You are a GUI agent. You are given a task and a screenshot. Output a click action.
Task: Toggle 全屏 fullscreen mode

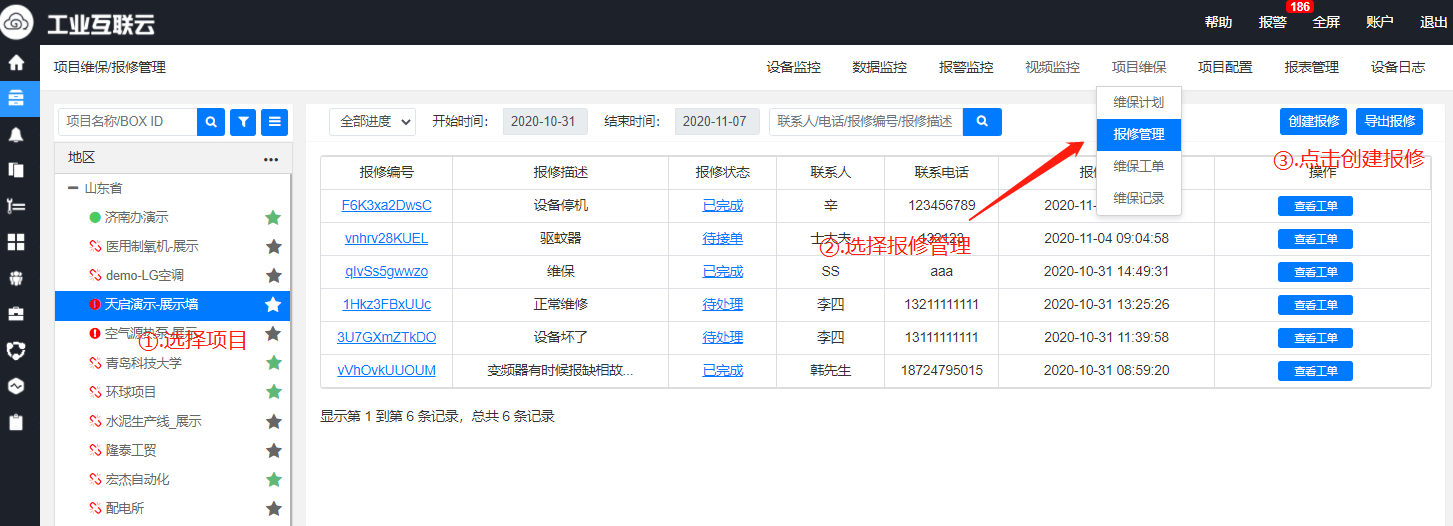(1326, 22)
